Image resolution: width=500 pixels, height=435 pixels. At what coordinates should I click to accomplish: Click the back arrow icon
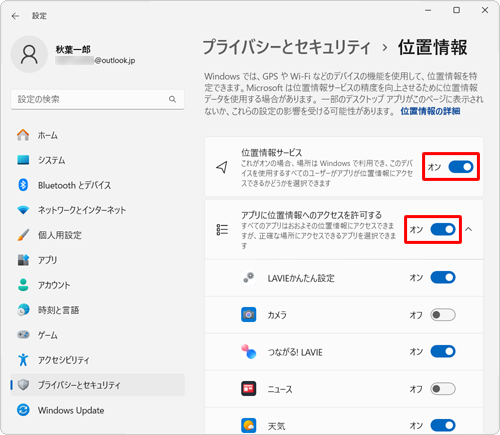click(15, 16)
